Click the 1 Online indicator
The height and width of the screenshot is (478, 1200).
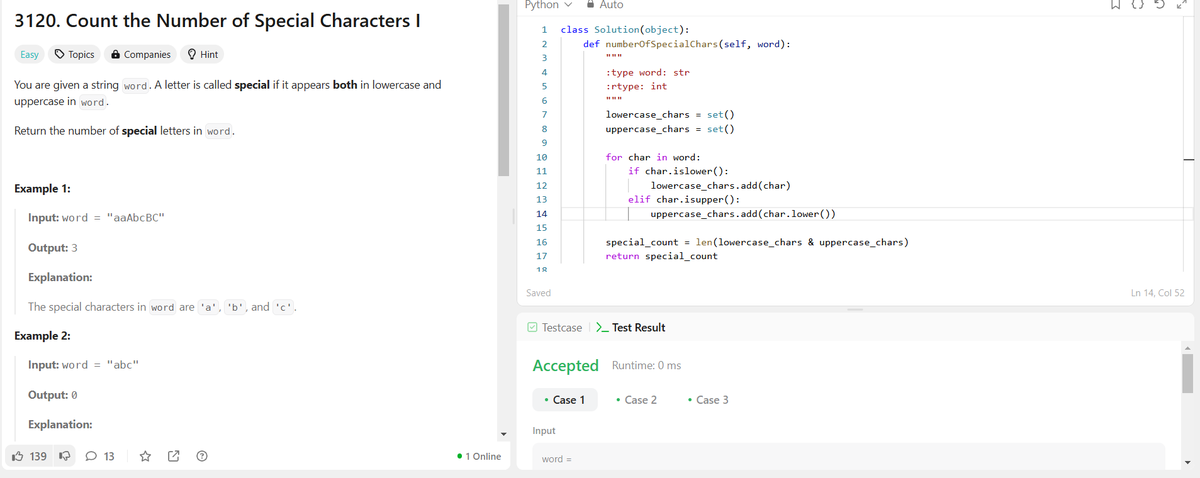coord(478,456)
